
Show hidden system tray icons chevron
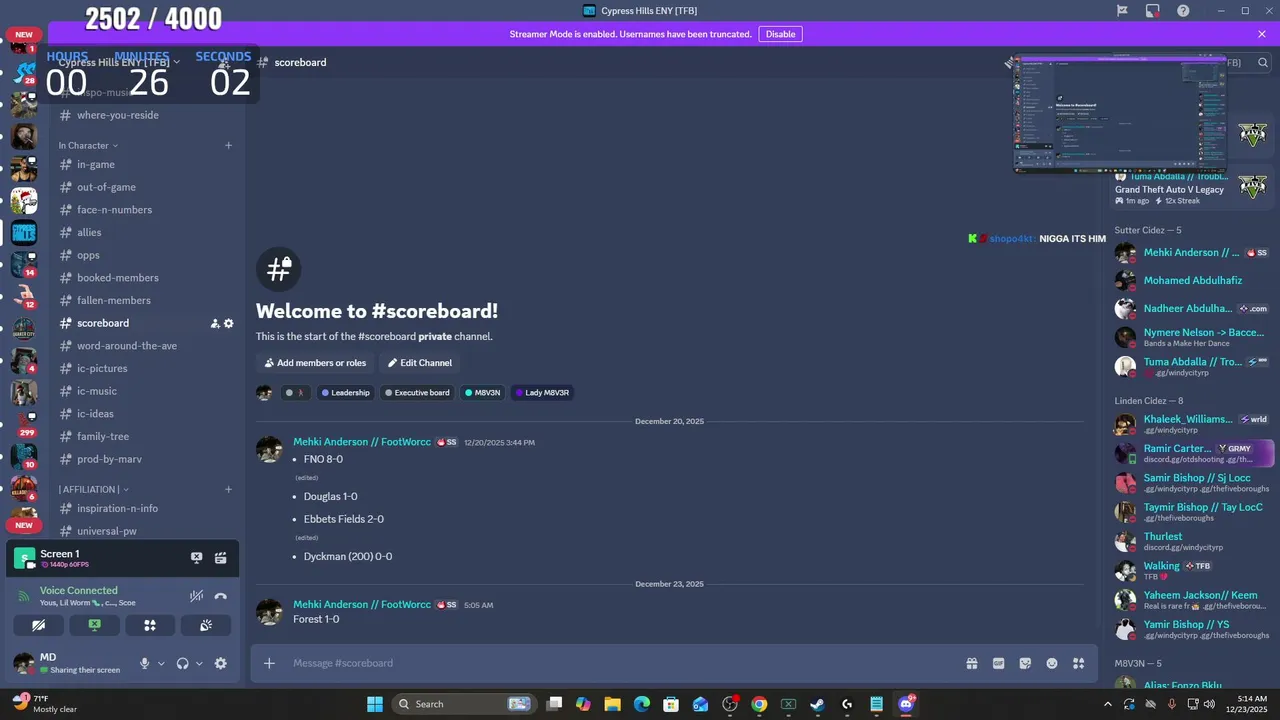click(x=1107, y=704)
